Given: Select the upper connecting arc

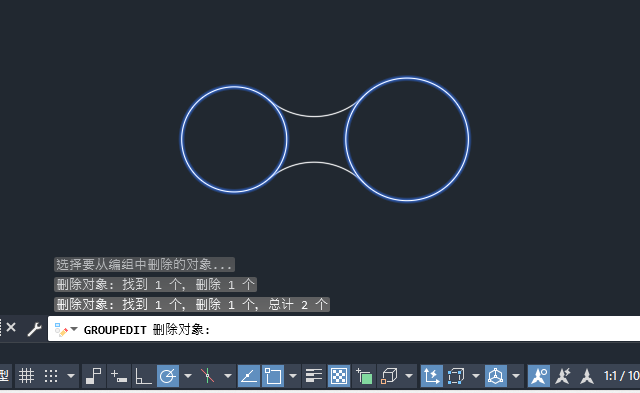Looking at the screenshot, I should (x=314, y=116).
